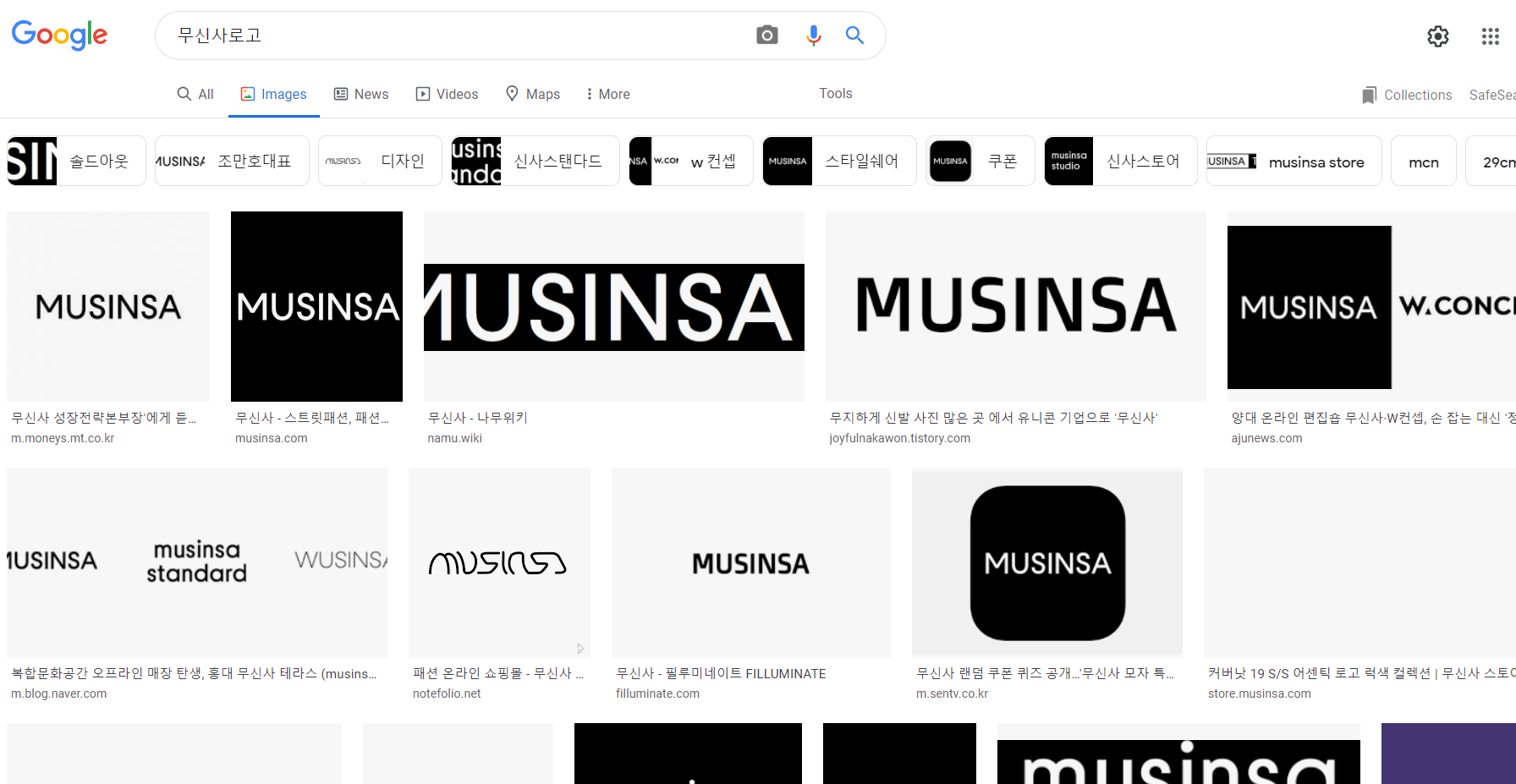
Task: Select the 신사스토어 filter chip
Action: click(1121, 161)
